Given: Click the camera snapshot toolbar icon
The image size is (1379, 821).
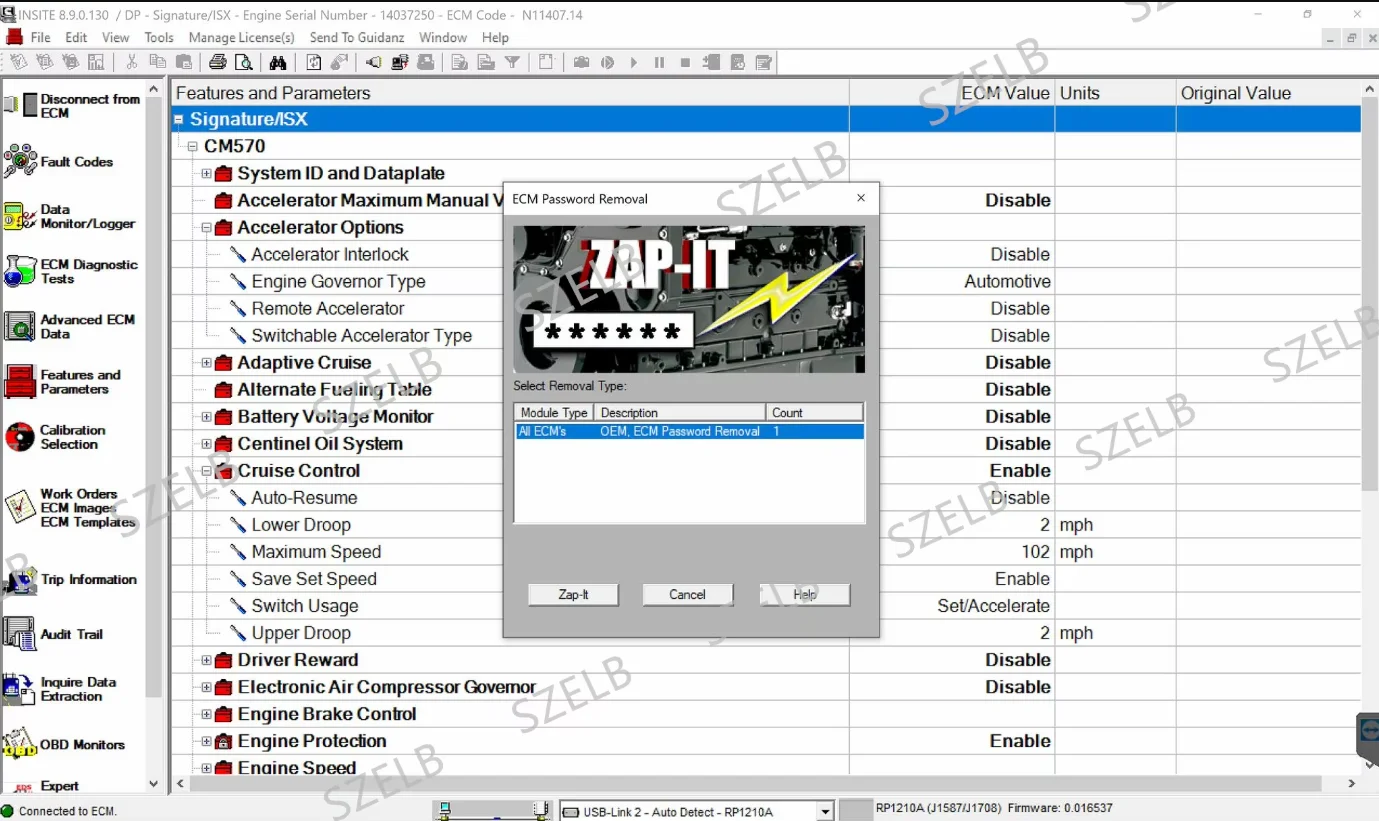Looking at the screenshot, I should pyautogui.click(x=581, y=62).
